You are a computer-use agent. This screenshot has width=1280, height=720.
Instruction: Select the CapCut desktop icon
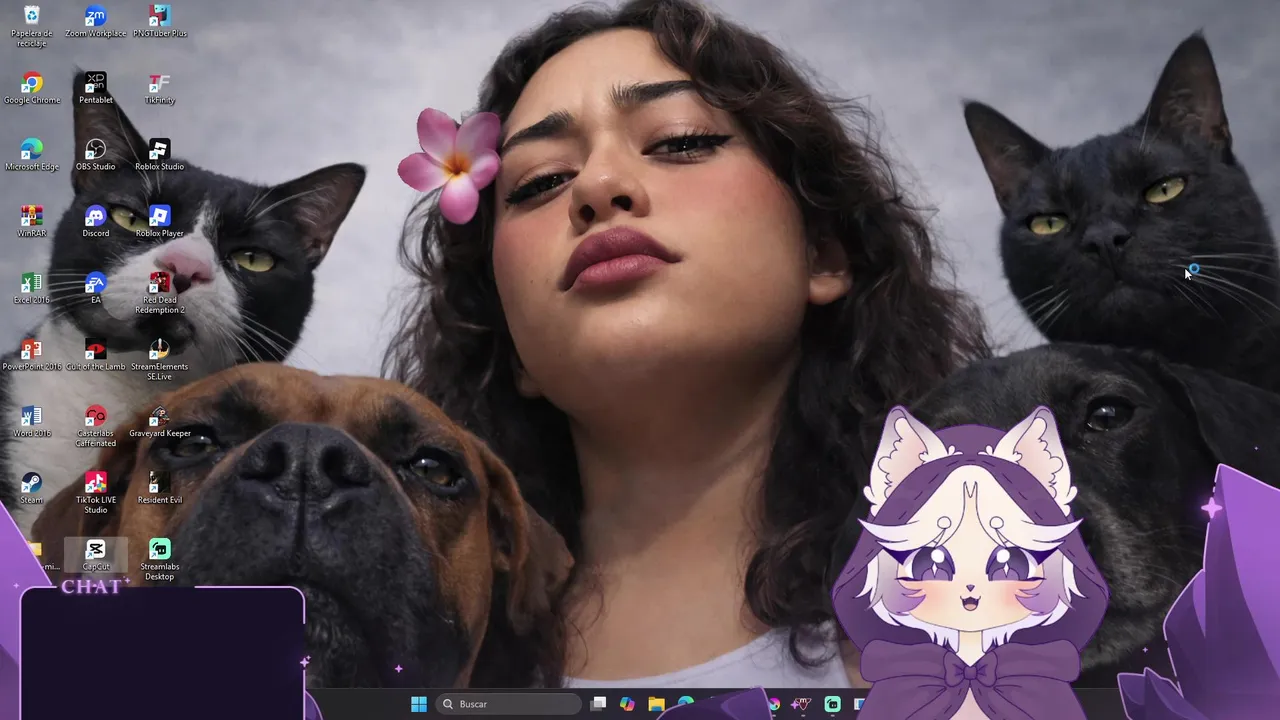(x=95, y=555)
